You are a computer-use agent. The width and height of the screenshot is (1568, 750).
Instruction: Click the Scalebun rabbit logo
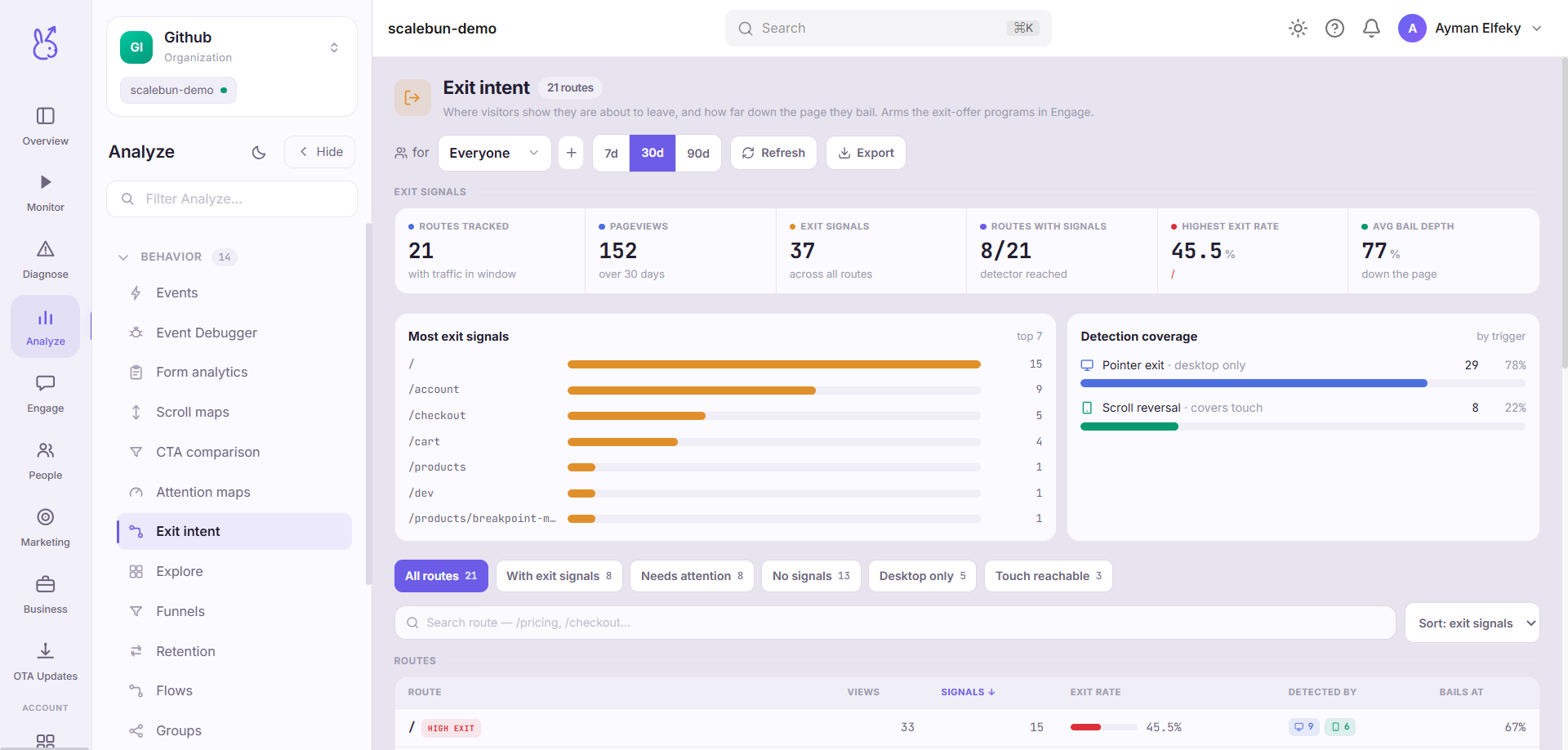coord(46,43)
